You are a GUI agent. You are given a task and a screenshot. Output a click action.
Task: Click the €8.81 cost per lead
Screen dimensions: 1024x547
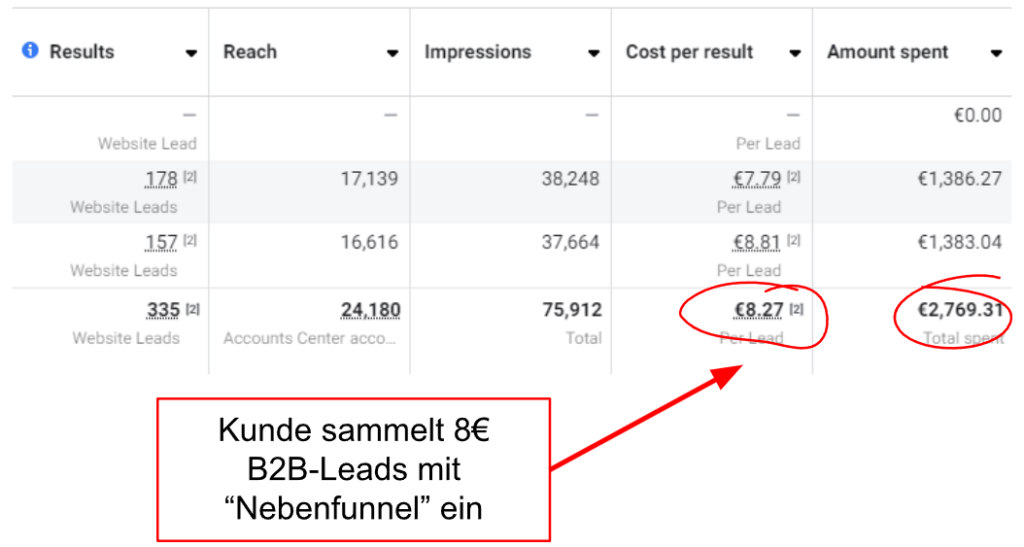point(757,242)
